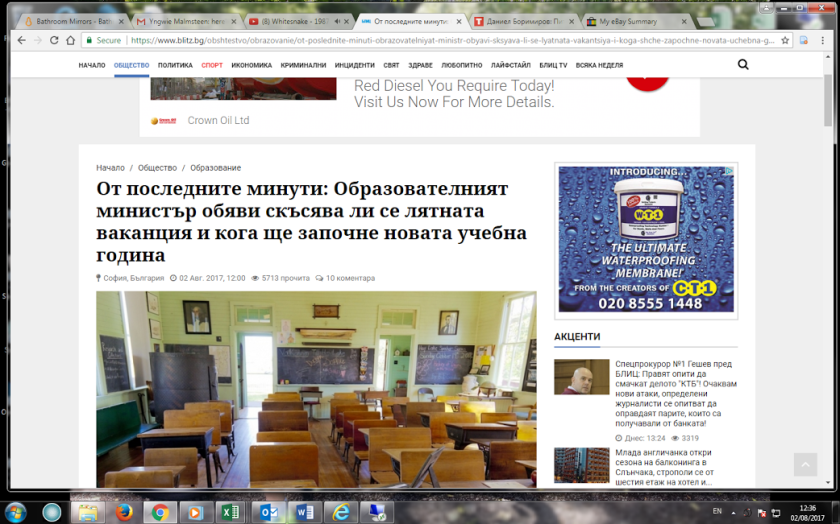Click the Образование breadcrumb link
Viewport: 840px width, 524px height.
click(215, 168)
